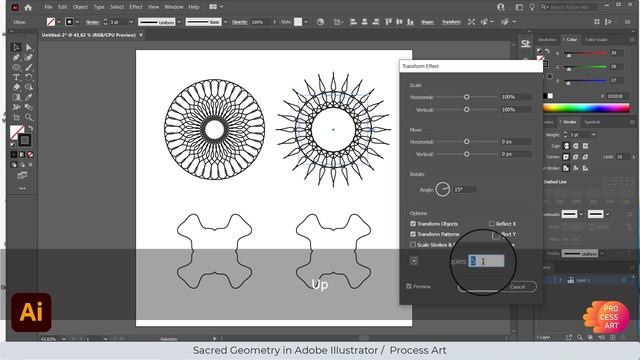Open the Stock (St) panel icon
The image size is (640, 360).
(x=526, y=43)
